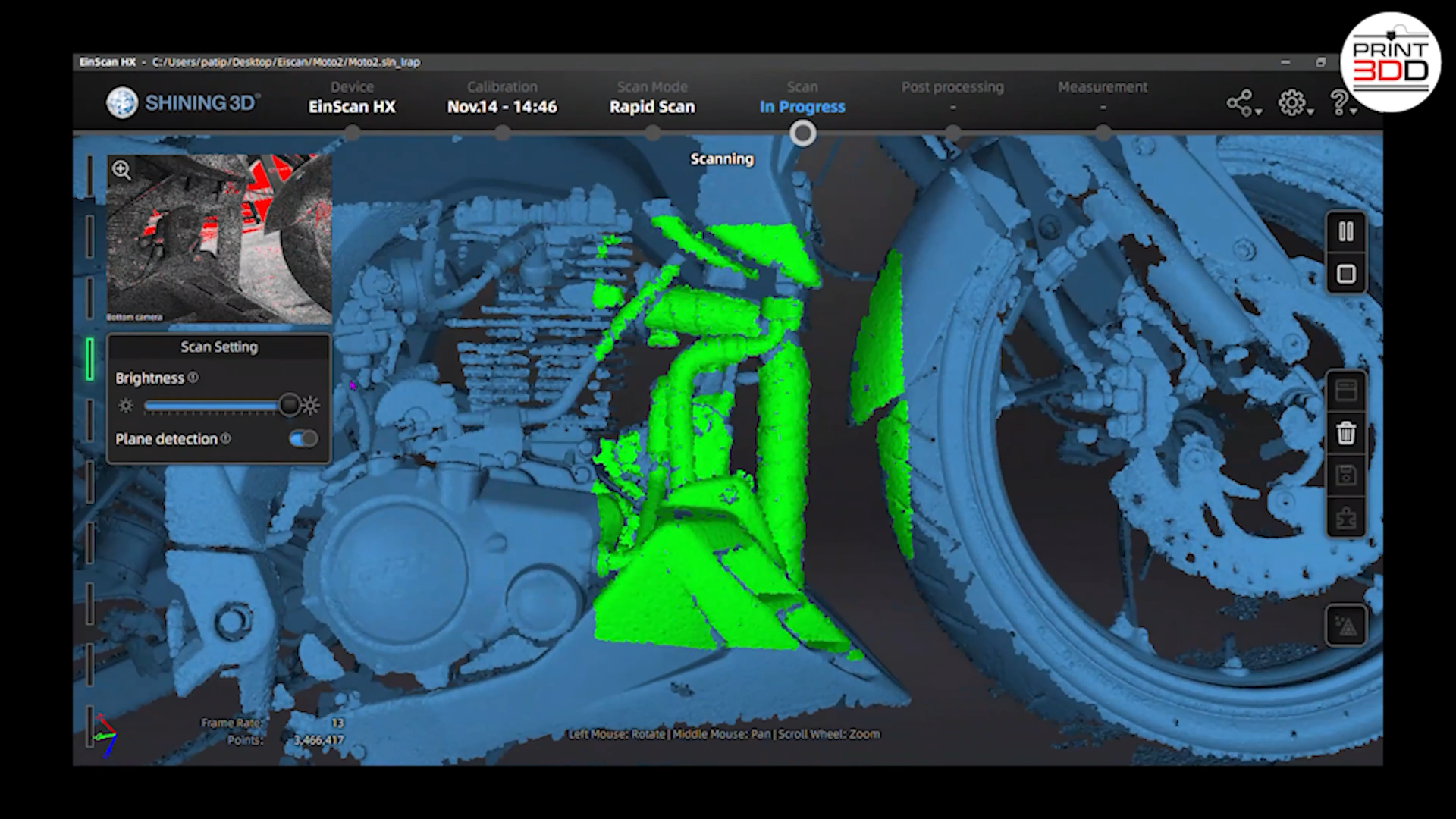Click the Points count value 3,466,417

[x=319, y=740]
